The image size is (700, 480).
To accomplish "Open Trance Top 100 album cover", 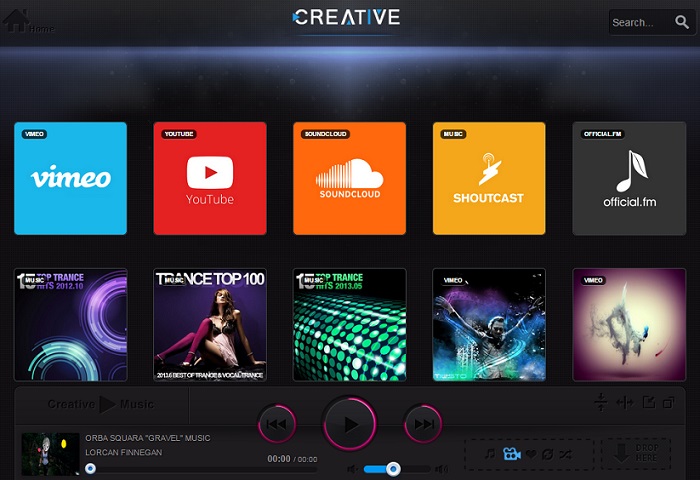I will click(x=210, y=325).
